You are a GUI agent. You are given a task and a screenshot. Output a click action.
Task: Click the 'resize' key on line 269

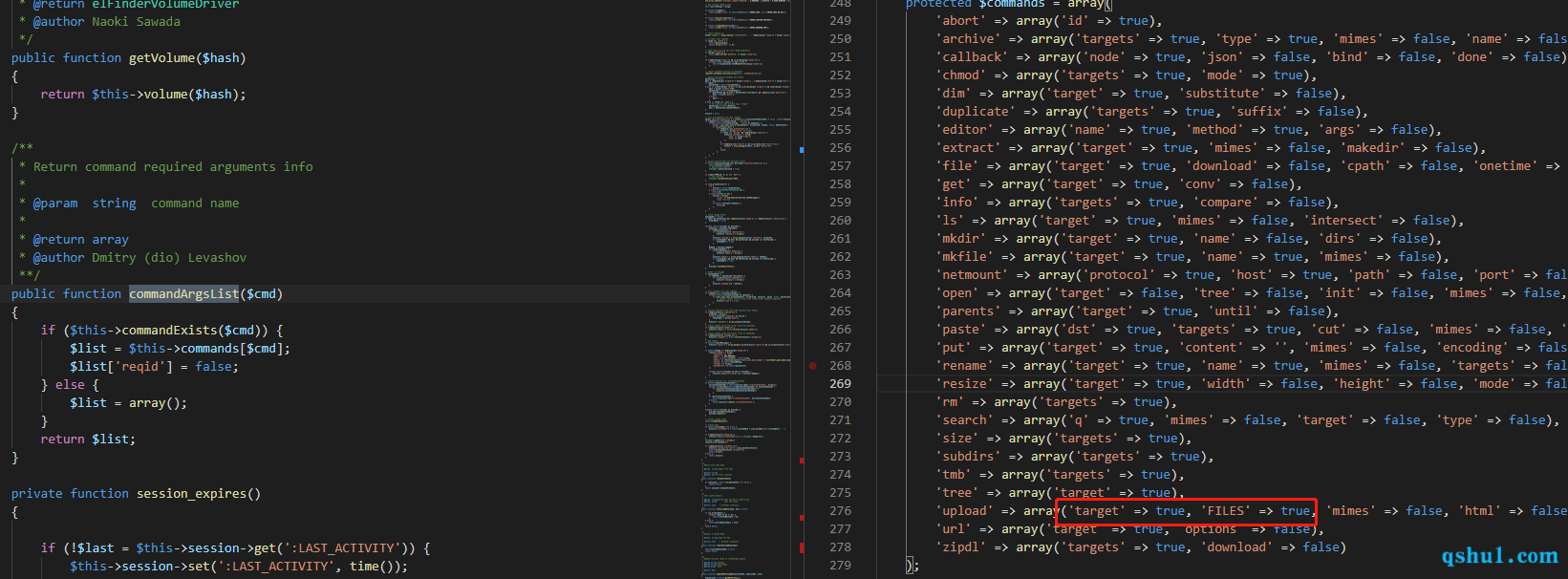pyautogui.click(x=964, y=384)
